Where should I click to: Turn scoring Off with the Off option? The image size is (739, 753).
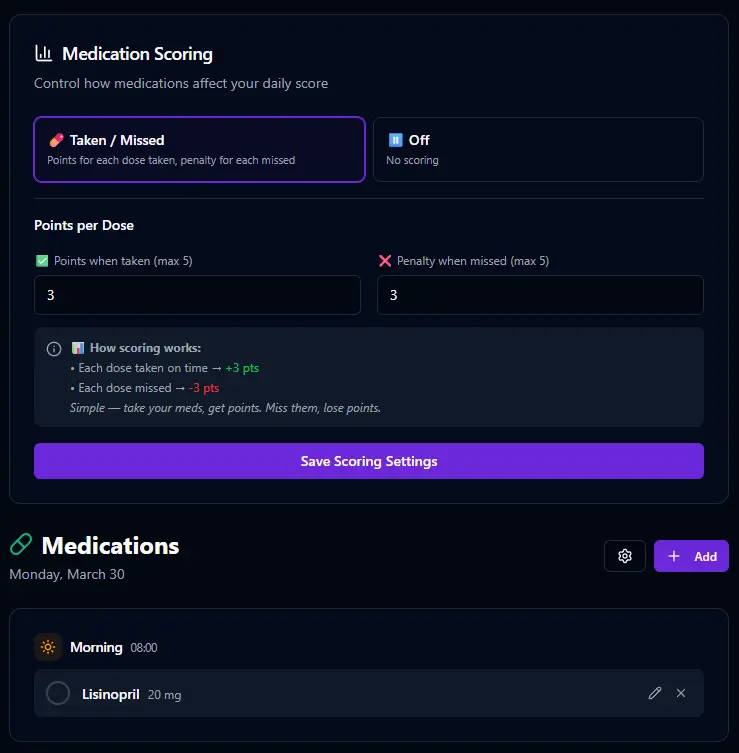click(538, 150)
